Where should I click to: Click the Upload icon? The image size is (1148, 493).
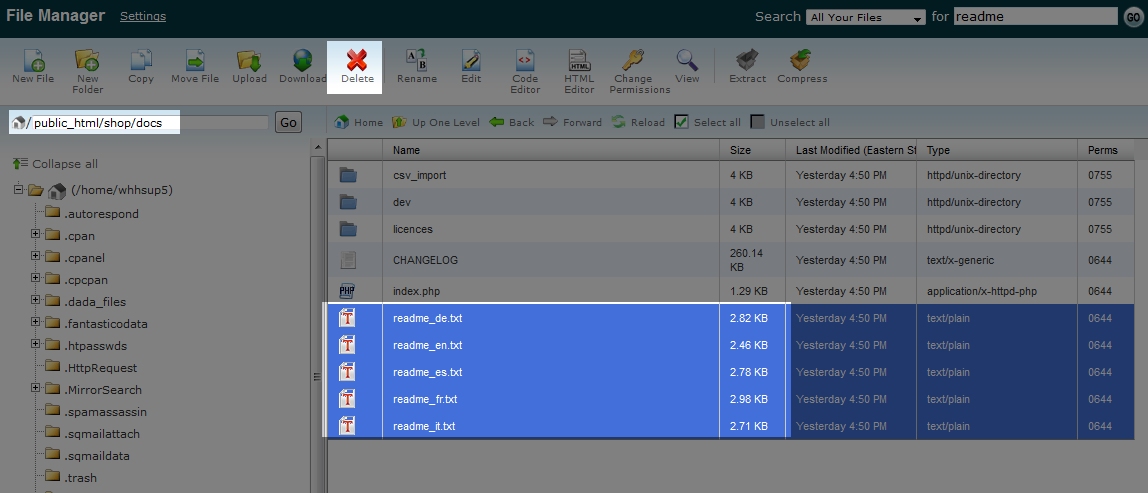(x=249, y=61)
